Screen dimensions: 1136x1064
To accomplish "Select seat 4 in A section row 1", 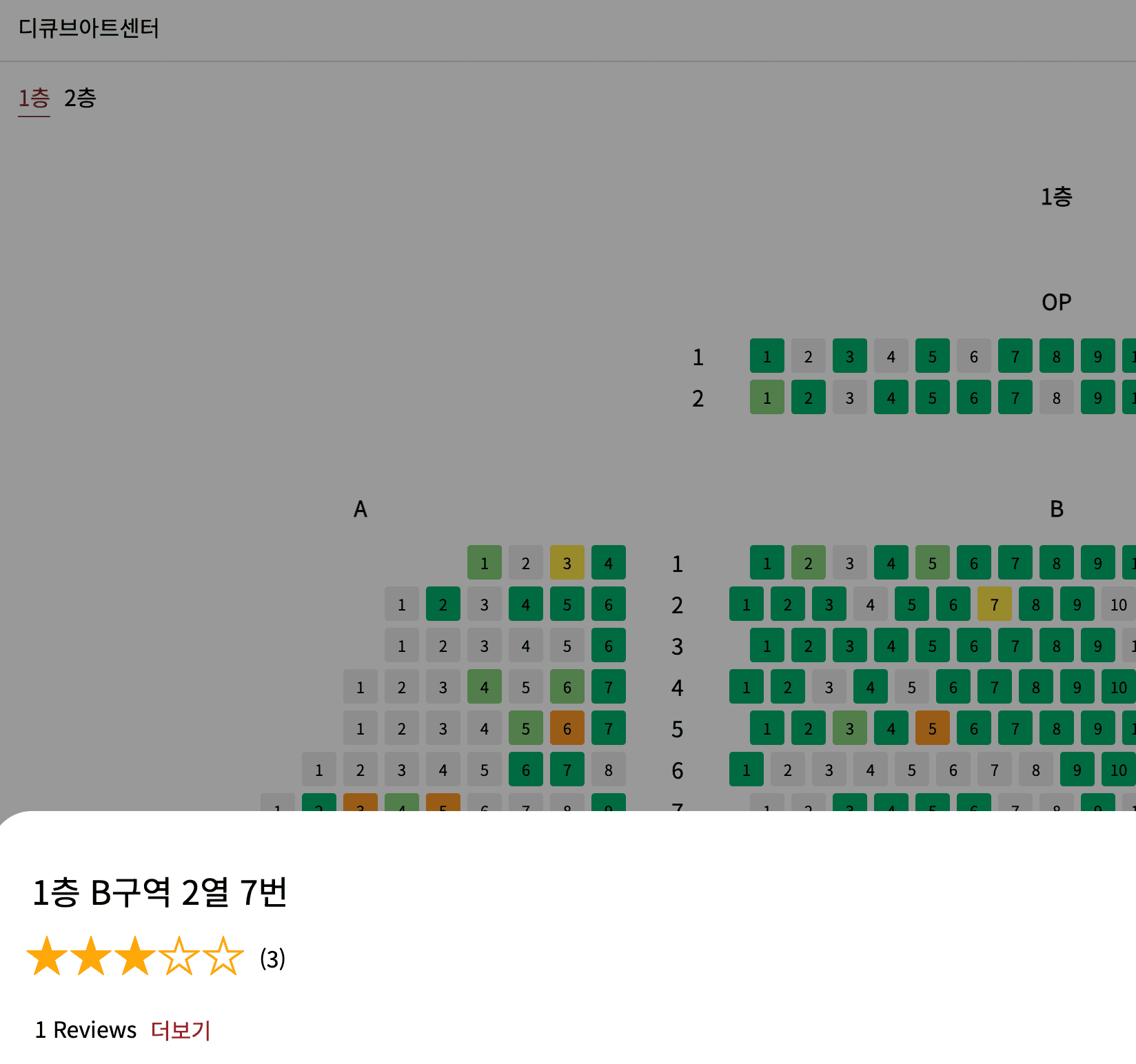I will click(608, 563).
